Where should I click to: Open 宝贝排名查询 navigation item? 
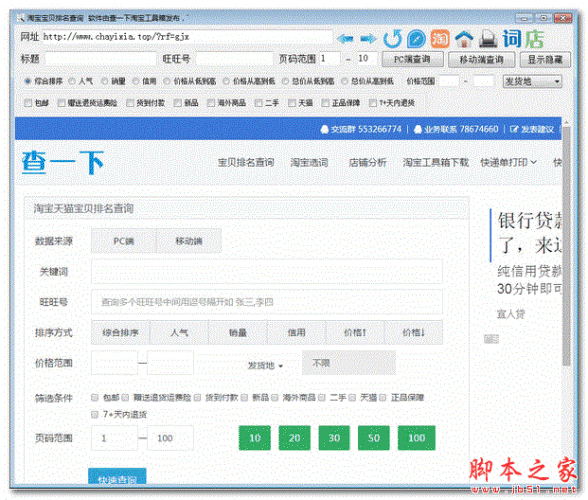246,162
